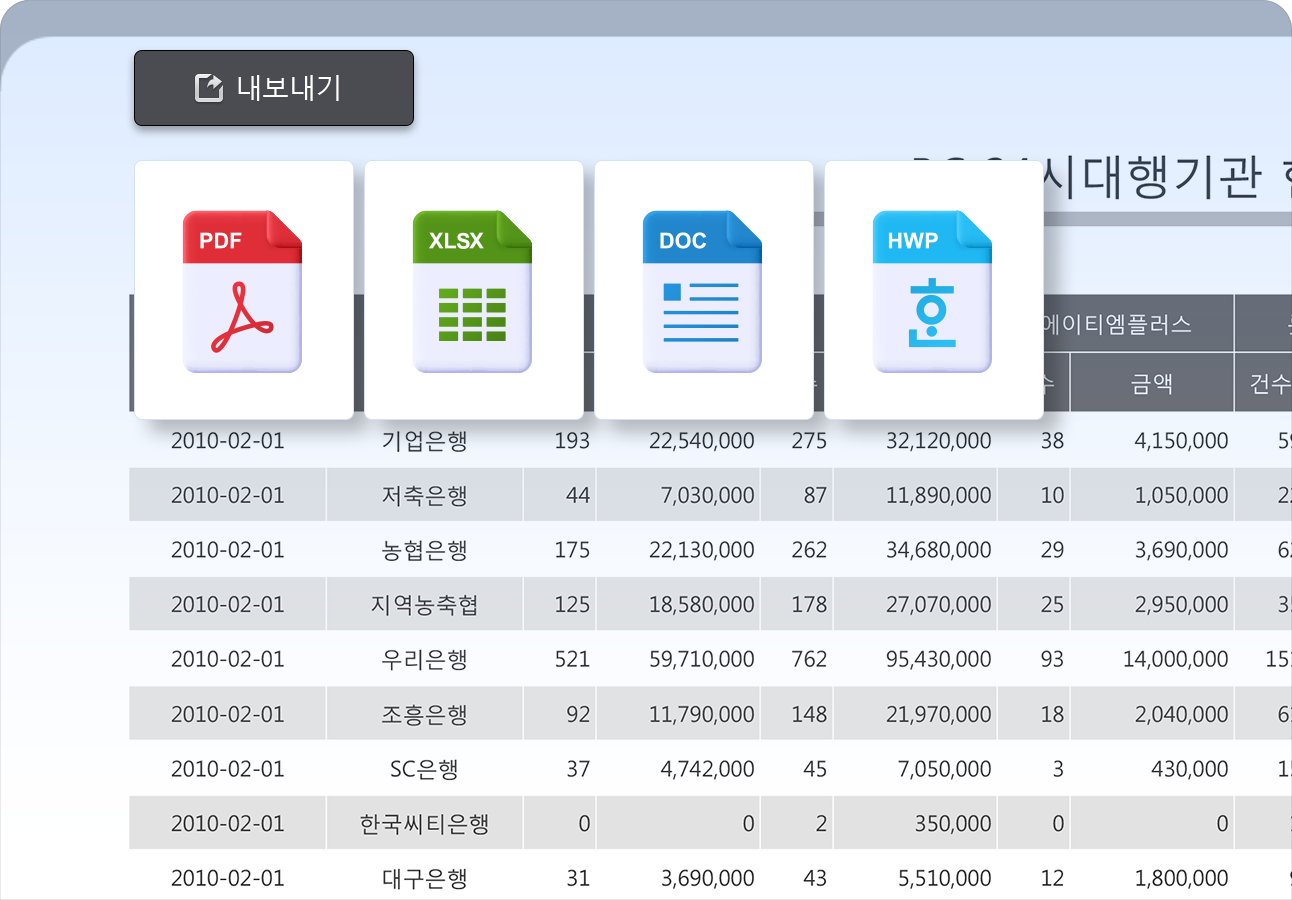Select the HWP Hangul export icon
1292x900 pixels.
(932, 291)
